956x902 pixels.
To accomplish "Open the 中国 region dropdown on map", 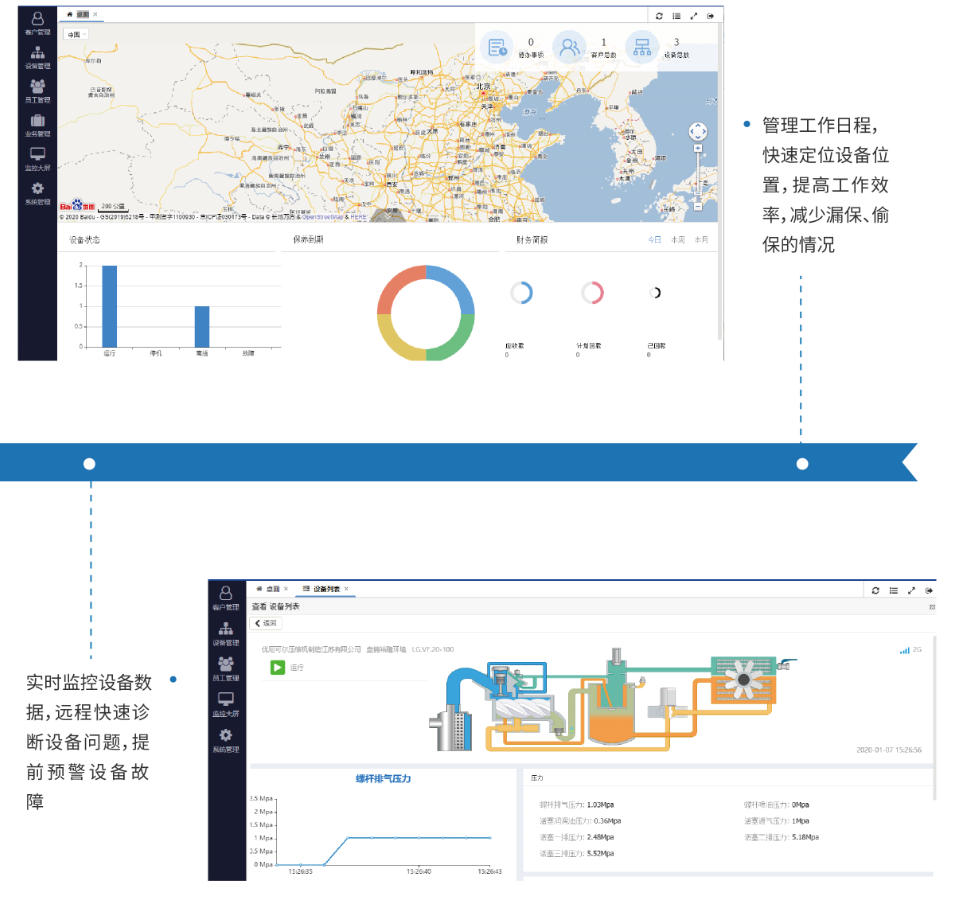I will pyautogui.click(x=76, y=34).
